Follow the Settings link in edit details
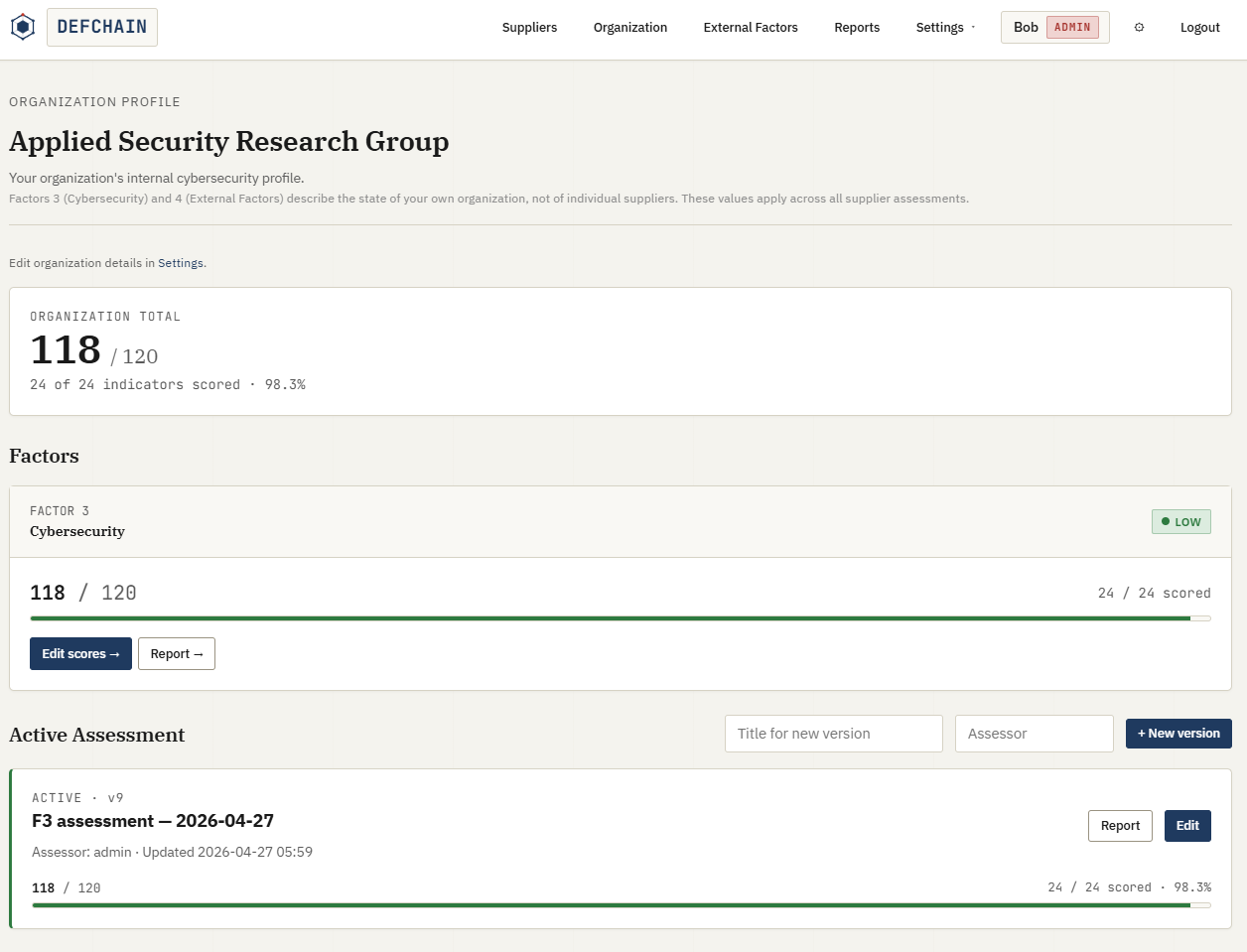The width and height of the screenshot is (1247, 952). coord(181,263)
